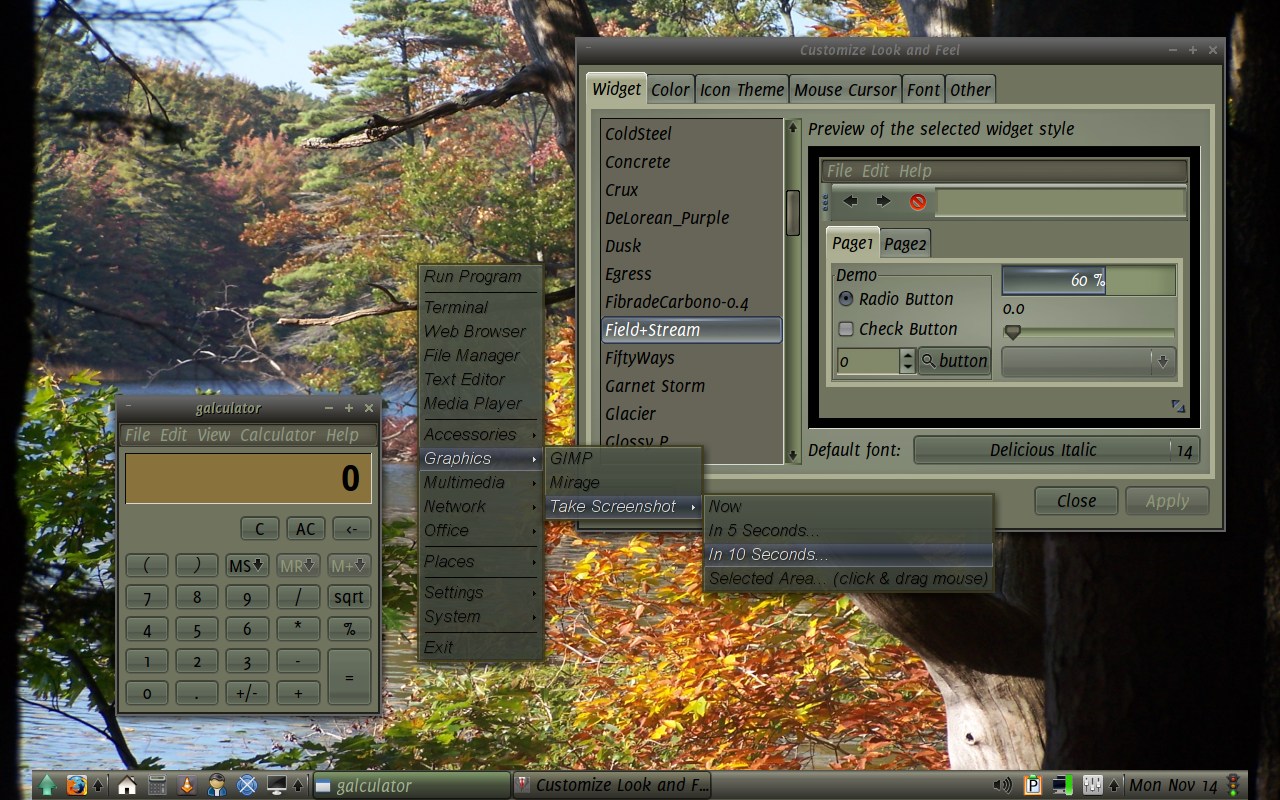Open the MS memory dropdown in galculator
Image resolution: width=1280 pixels, height=800 pixels.
coord(246,565)
